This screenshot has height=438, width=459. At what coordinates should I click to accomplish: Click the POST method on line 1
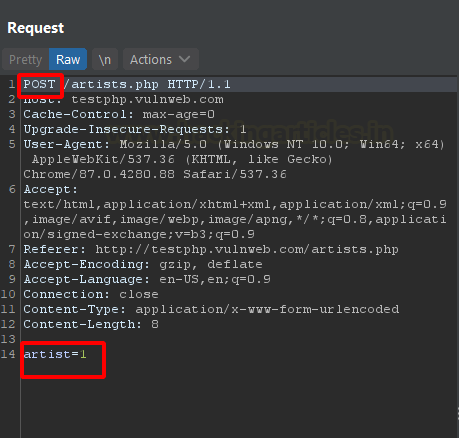click(x=39, y=84)
